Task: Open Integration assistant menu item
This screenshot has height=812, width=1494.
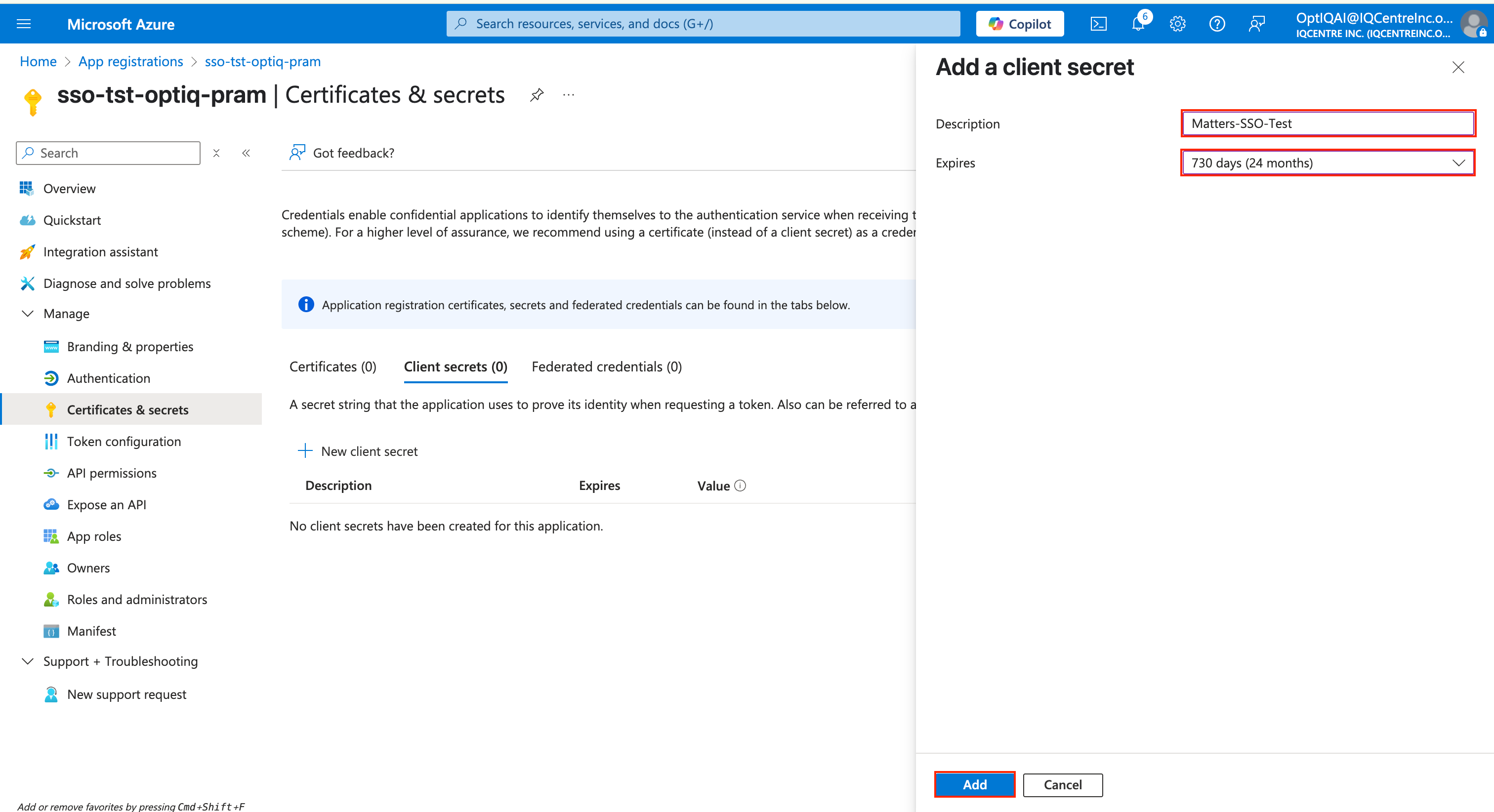Action: pyautogui.click(x=101, y=252)
